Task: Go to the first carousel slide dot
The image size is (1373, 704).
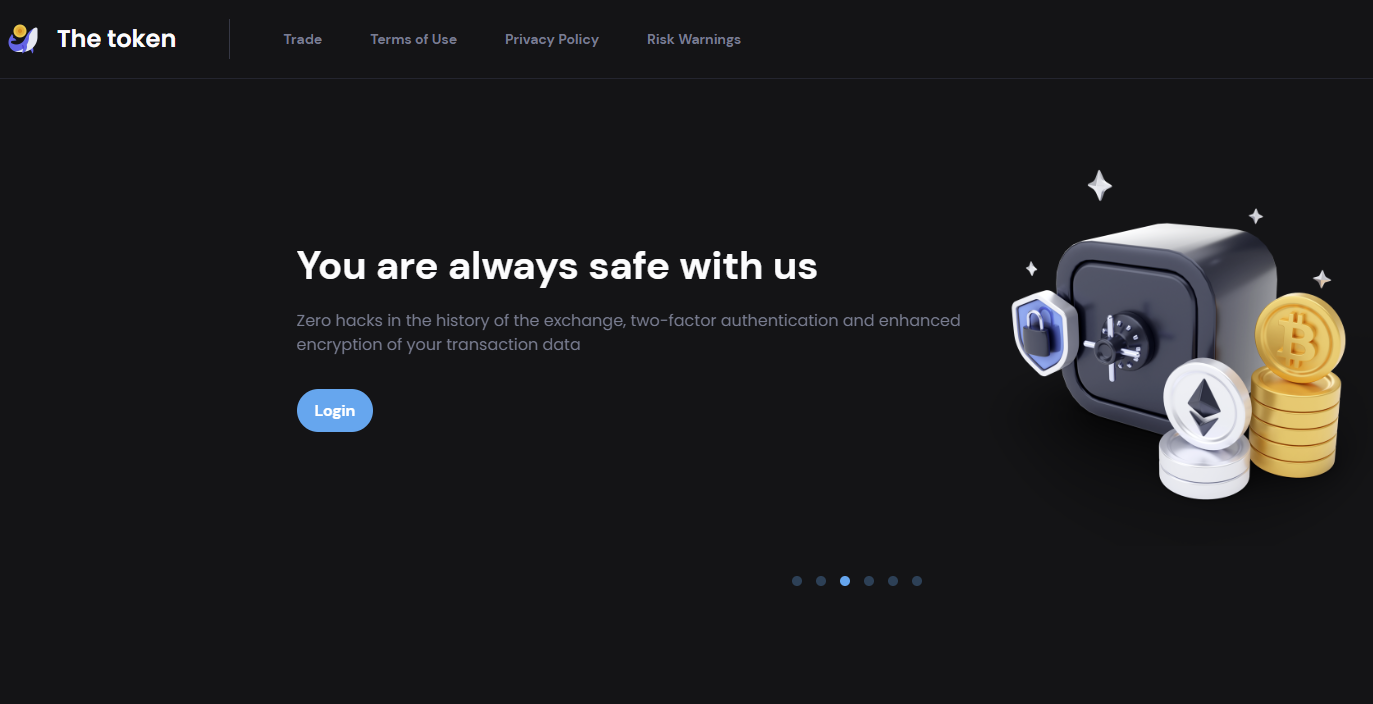Action: pos(797,581)
